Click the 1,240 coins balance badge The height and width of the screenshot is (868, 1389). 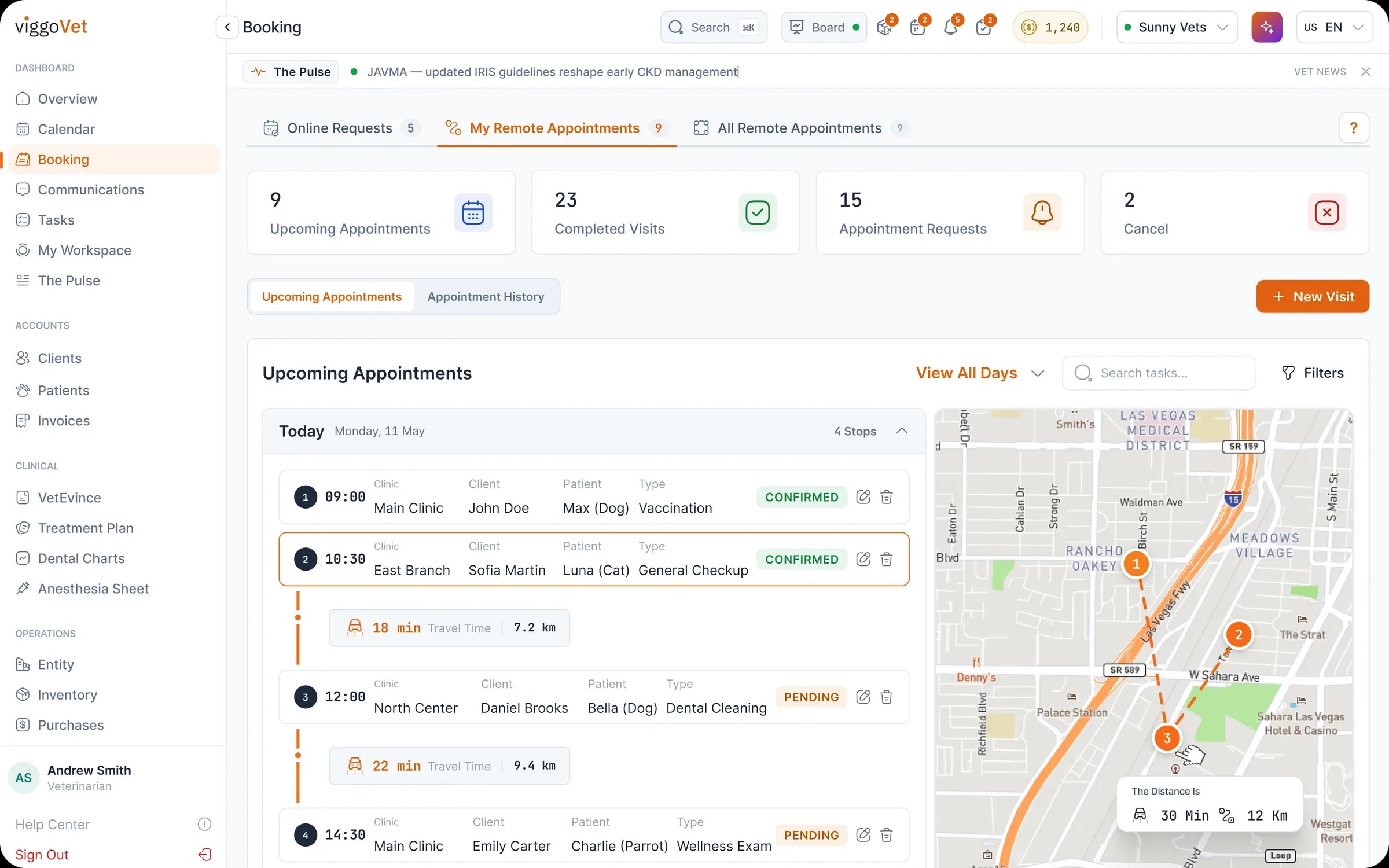pyautogui.click(x=1050, y=27)
